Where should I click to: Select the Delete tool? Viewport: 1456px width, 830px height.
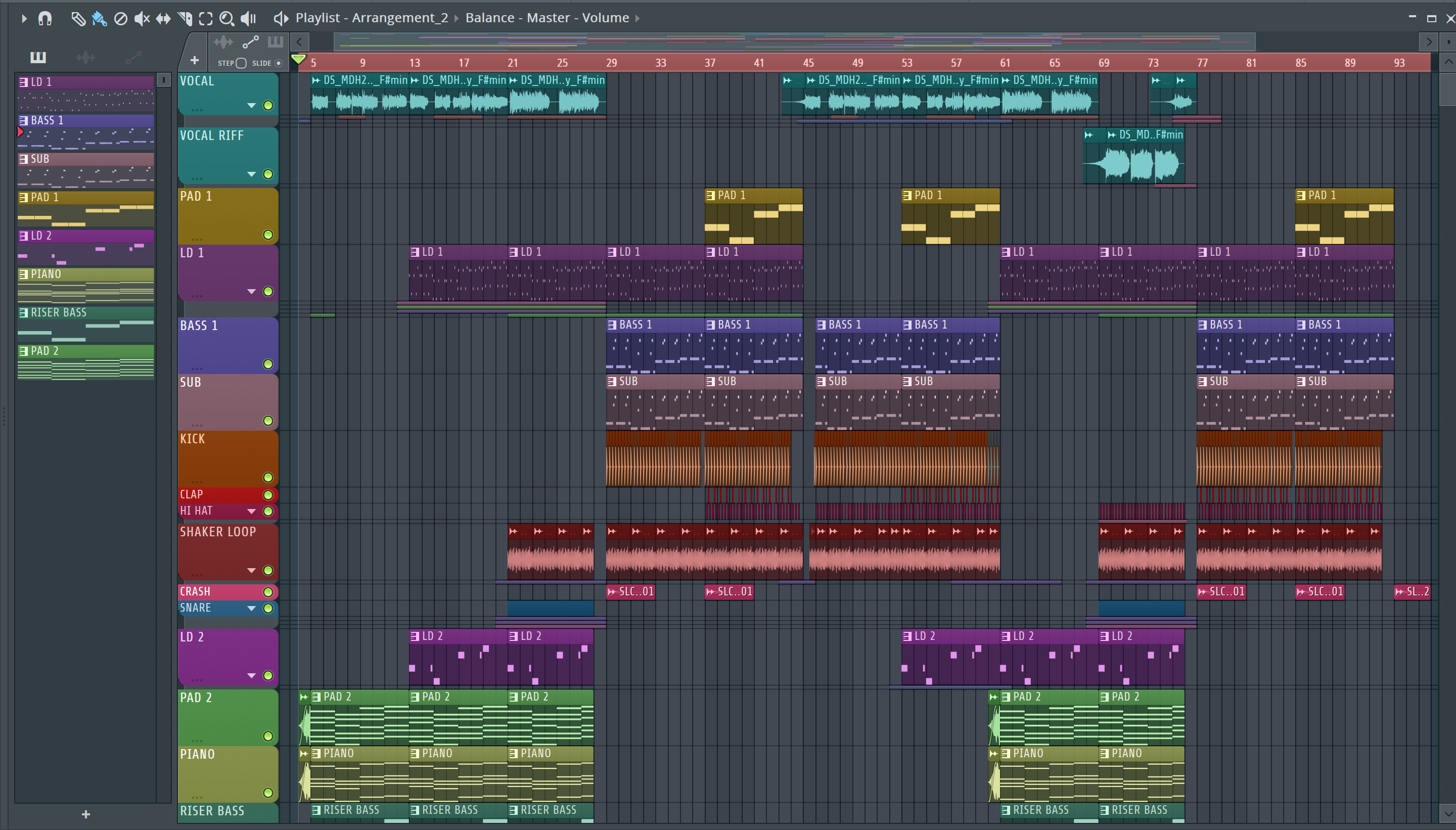pyautogui.click(x=120, y=18)
